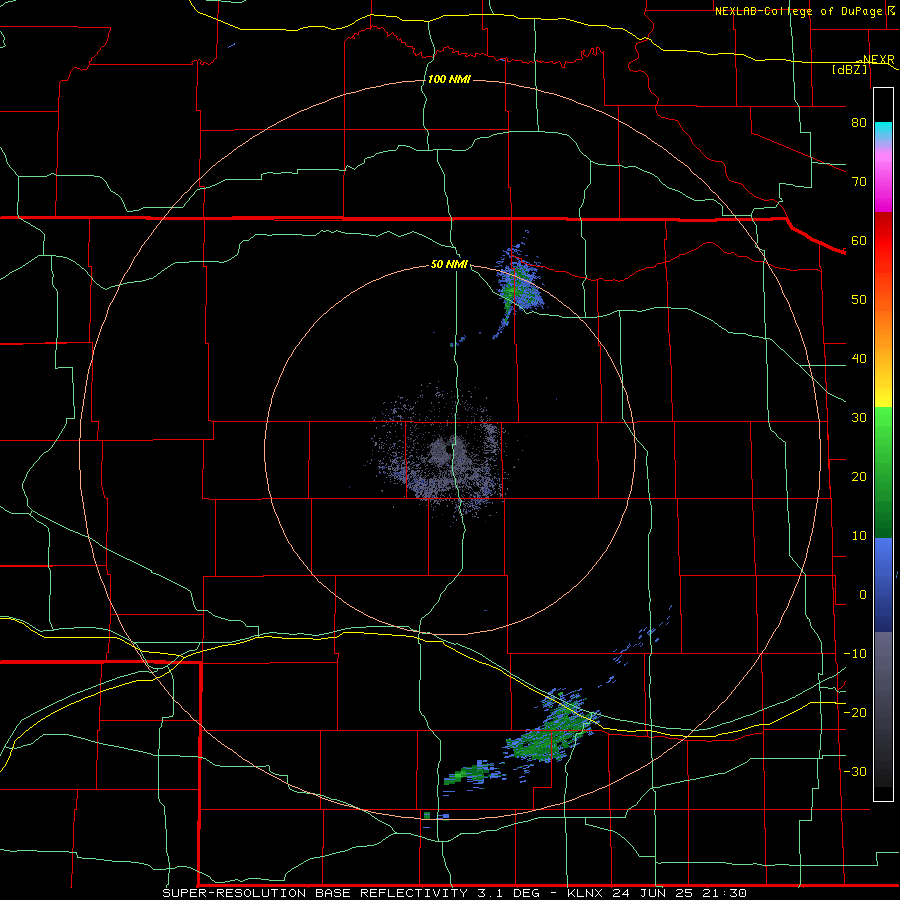The width and height of the screenshot is (900, 900).
Task: Click the 60 value on dBZ scale
Action: [859, 241]
